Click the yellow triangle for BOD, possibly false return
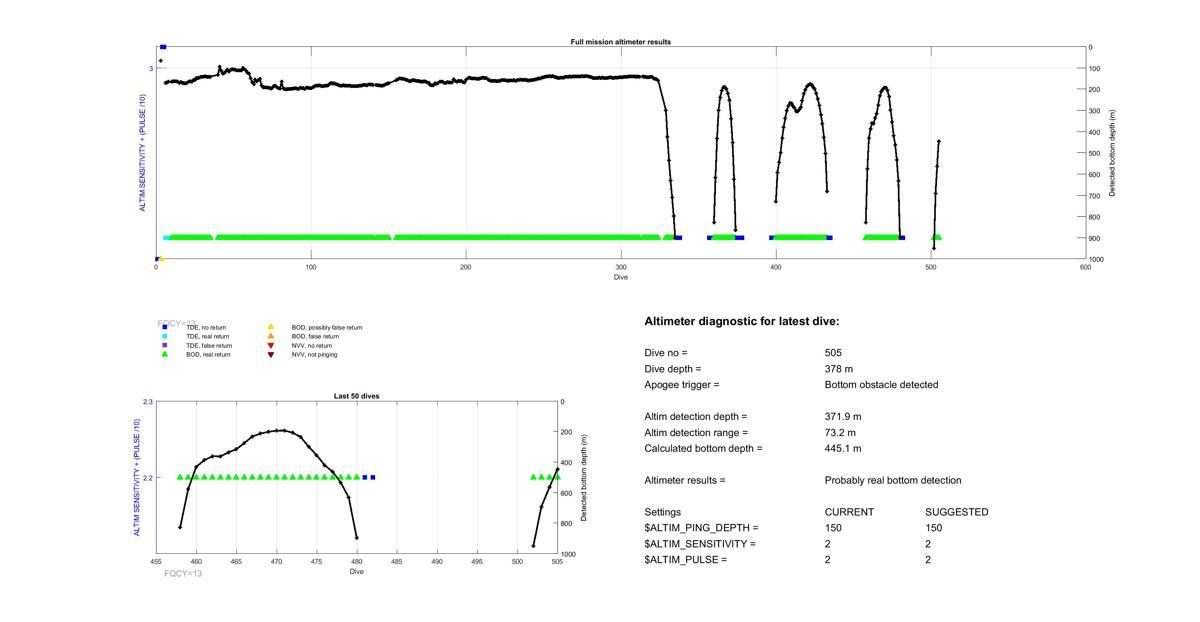Viewport: 1200px width, 622px height. coord(270,327)
